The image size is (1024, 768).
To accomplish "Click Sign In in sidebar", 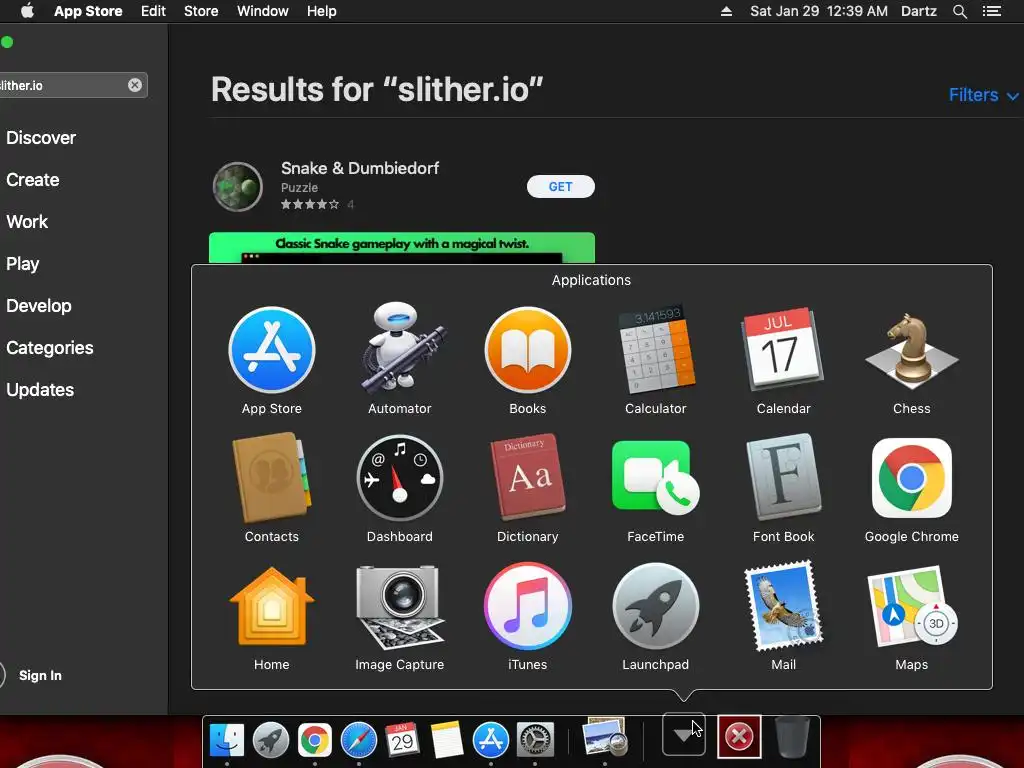I will pos(40,675).
